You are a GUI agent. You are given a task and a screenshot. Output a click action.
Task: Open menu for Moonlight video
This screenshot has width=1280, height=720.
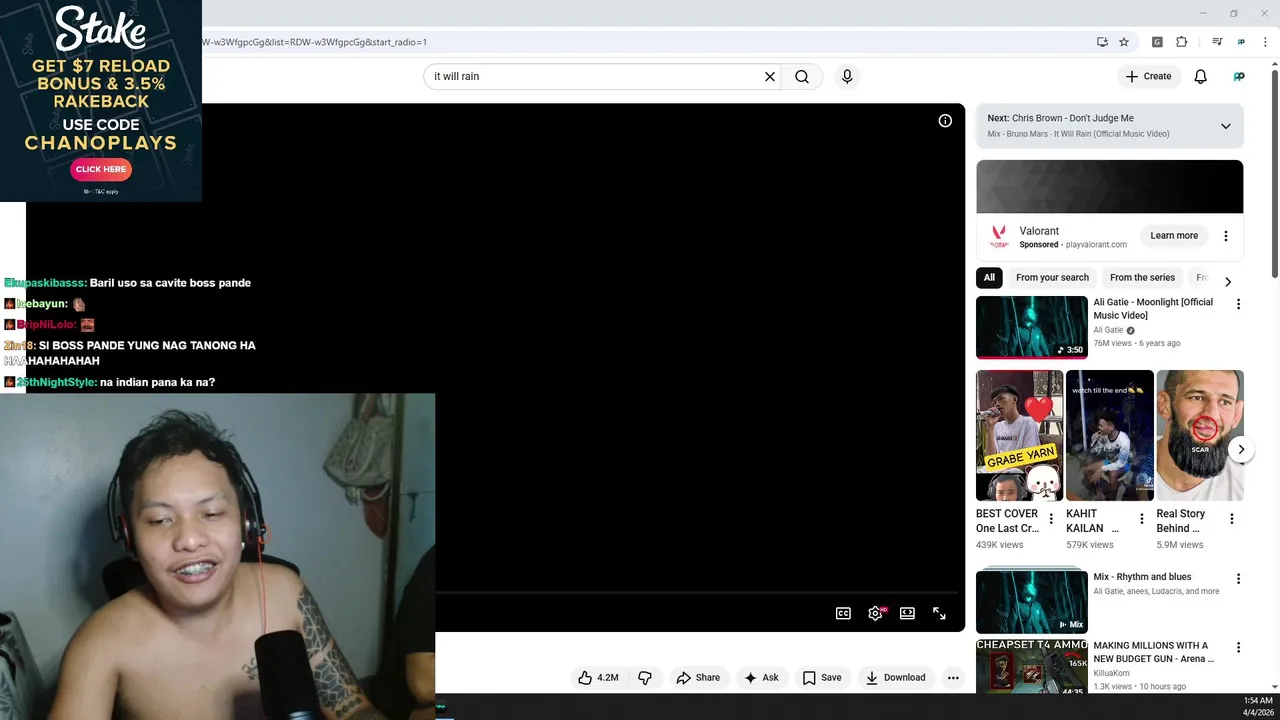coord(1238,304)
